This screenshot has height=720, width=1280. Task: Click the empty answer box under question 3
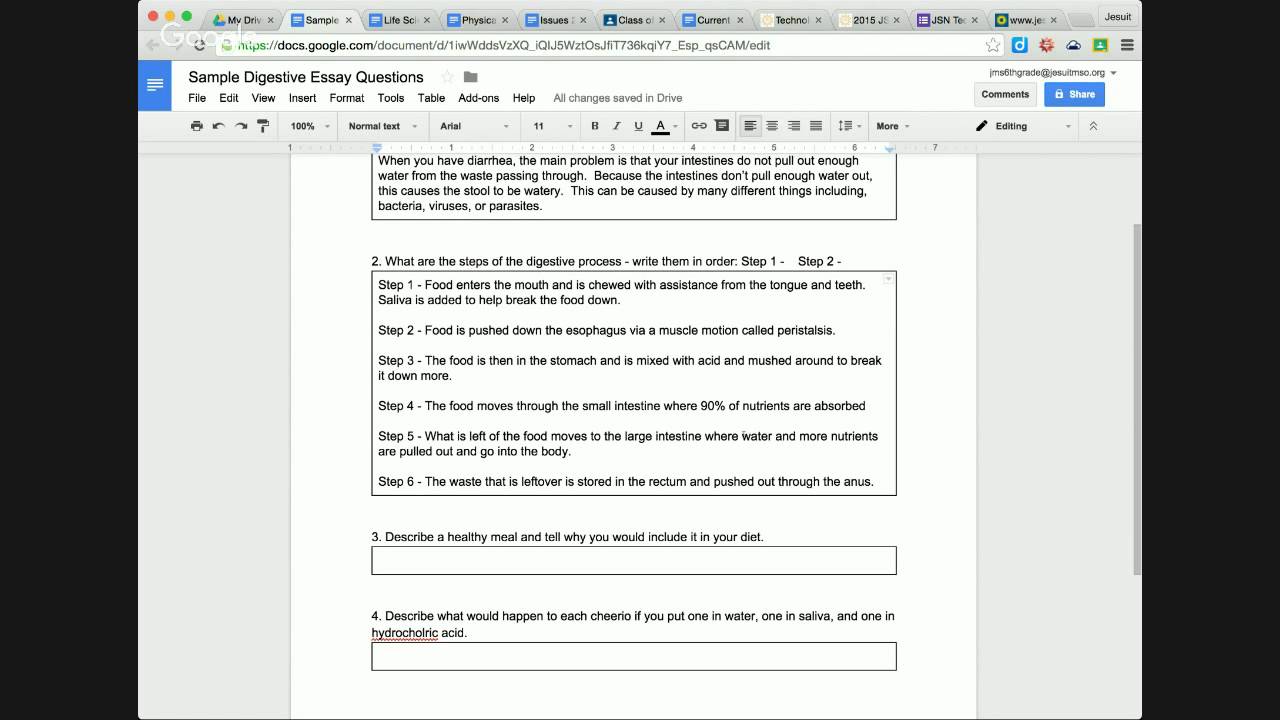coord(634,560)
